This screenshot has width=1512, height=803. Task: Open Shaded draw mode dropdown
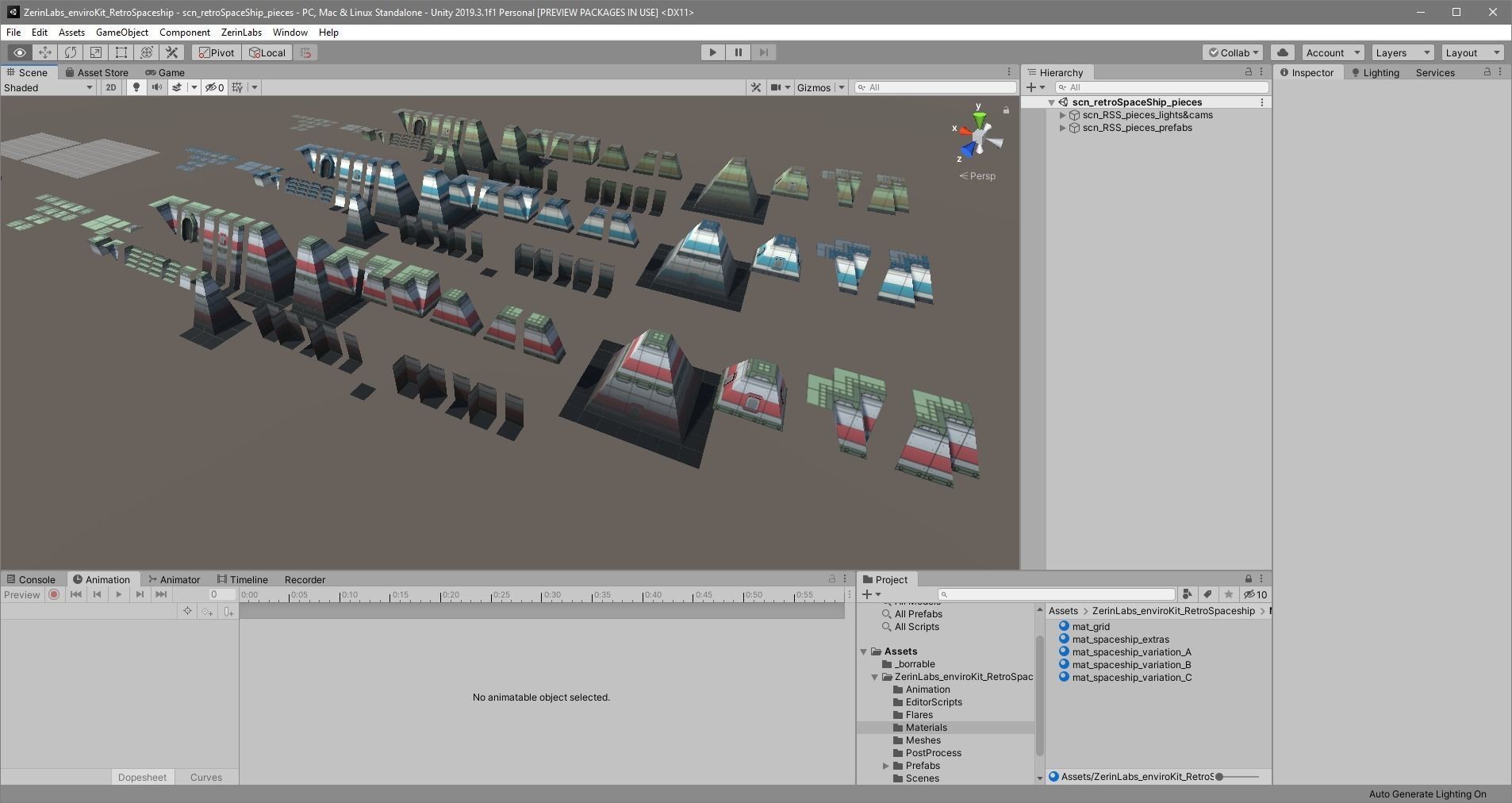(48, 87)
